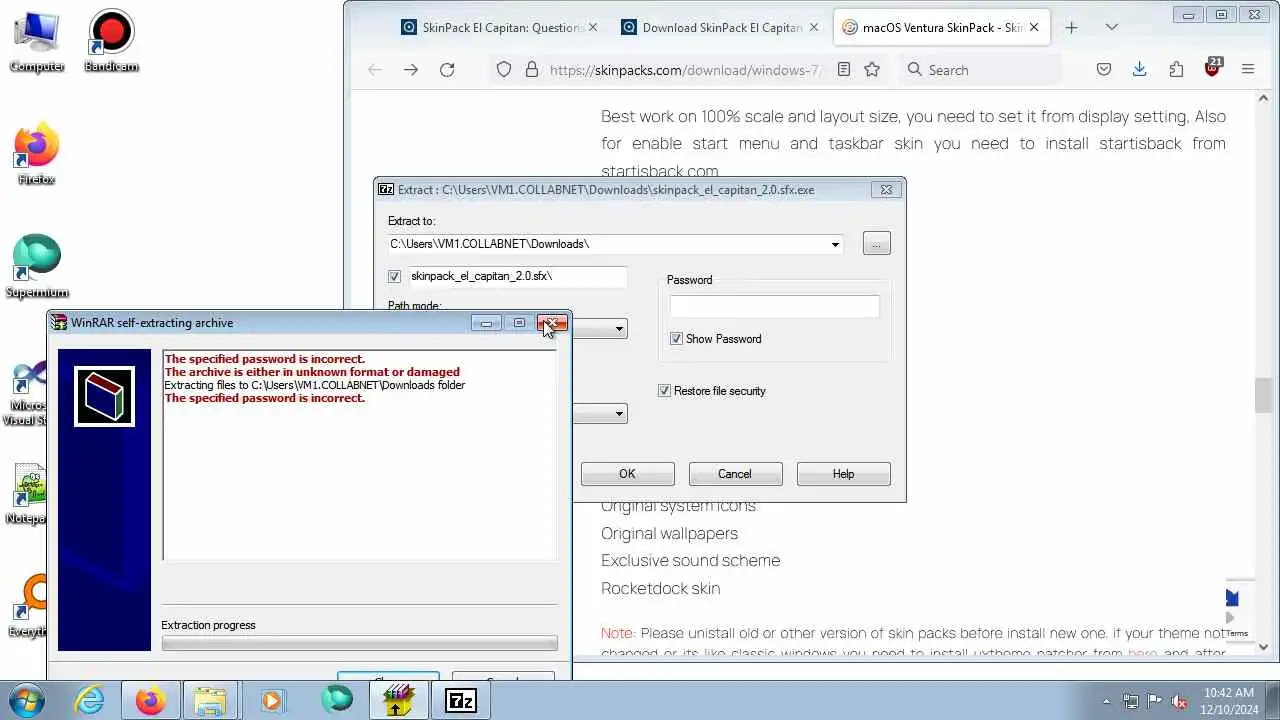This screenshot has height=720, width=1280.
Task: Save page to Pocket icon
Action: 1104,69
